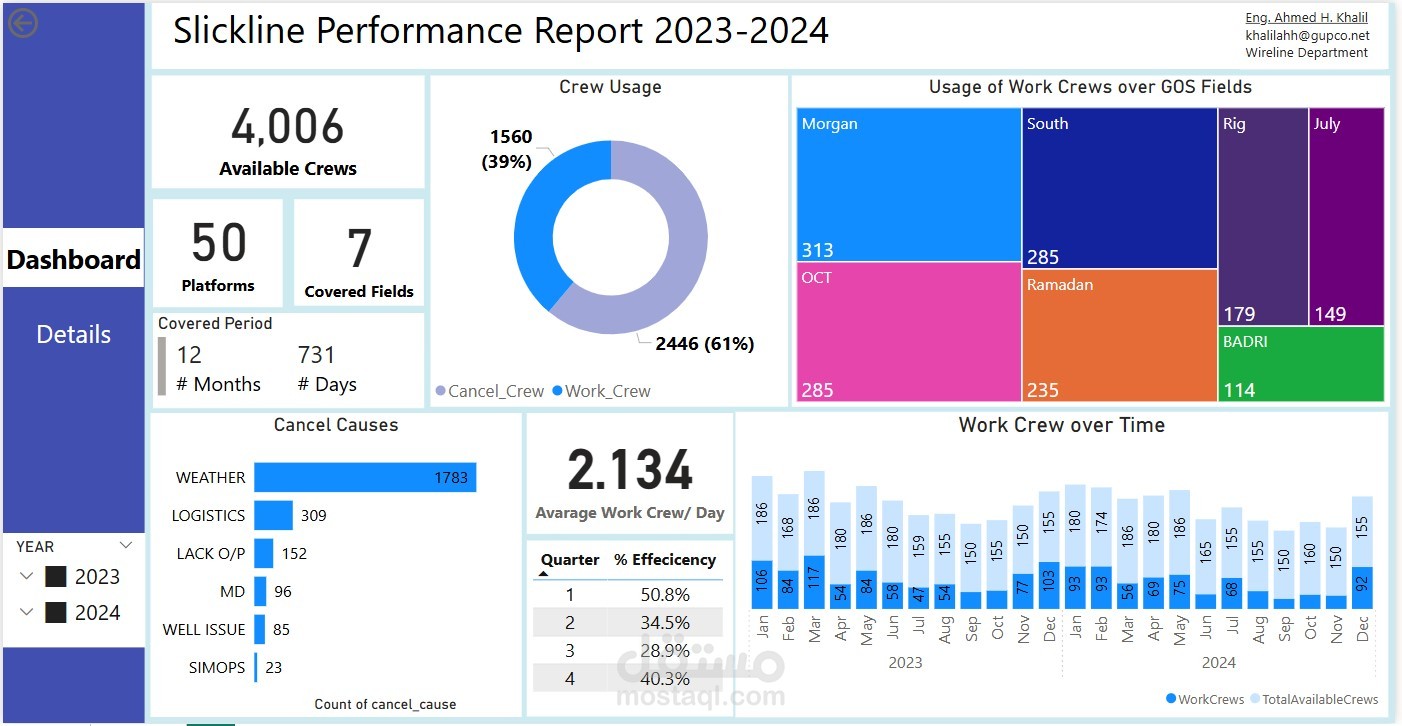Click the Count of cancel_cause axis label
This screenshot has width=1402, height=726.
pyautogui.click(x=385, y=704)
